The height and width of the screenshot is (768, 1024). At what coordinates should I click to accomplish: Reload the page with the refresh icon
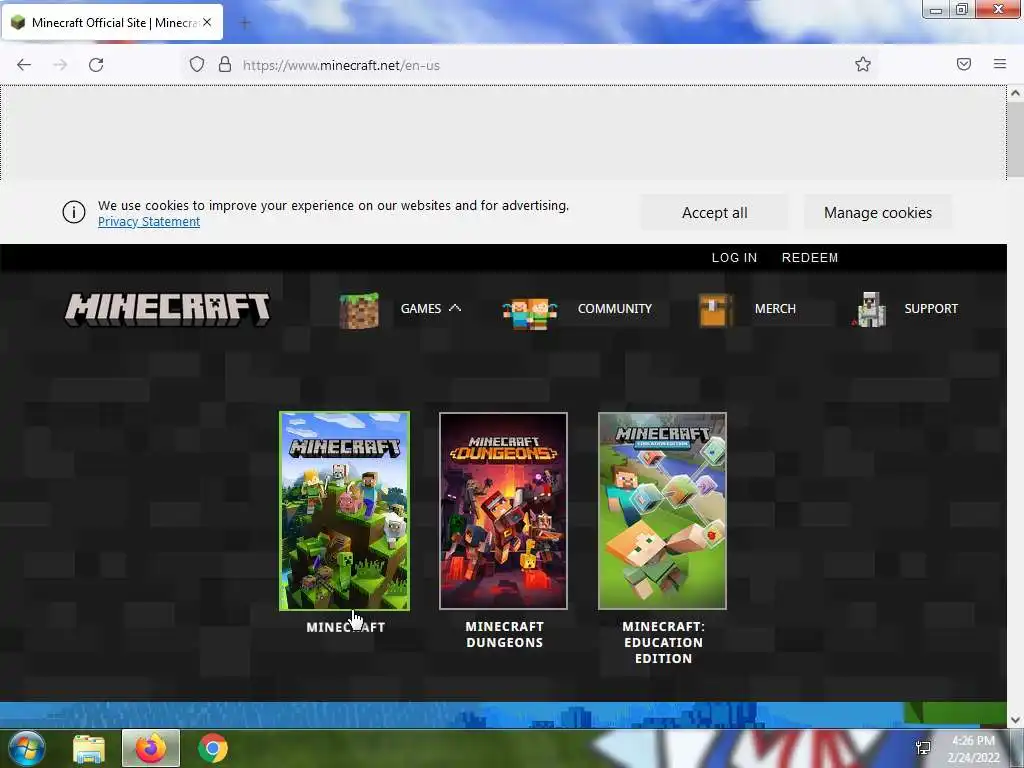coord(96,65)
